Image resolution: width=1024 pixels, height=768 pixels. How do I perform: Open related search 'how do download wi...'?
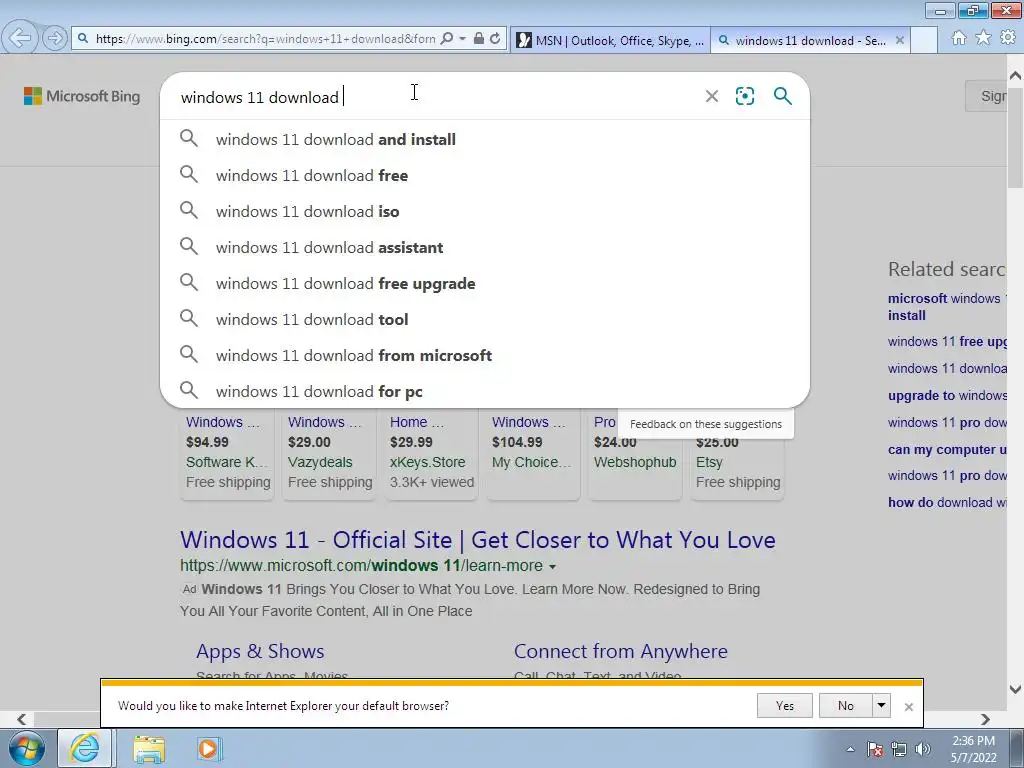point(947,502)
